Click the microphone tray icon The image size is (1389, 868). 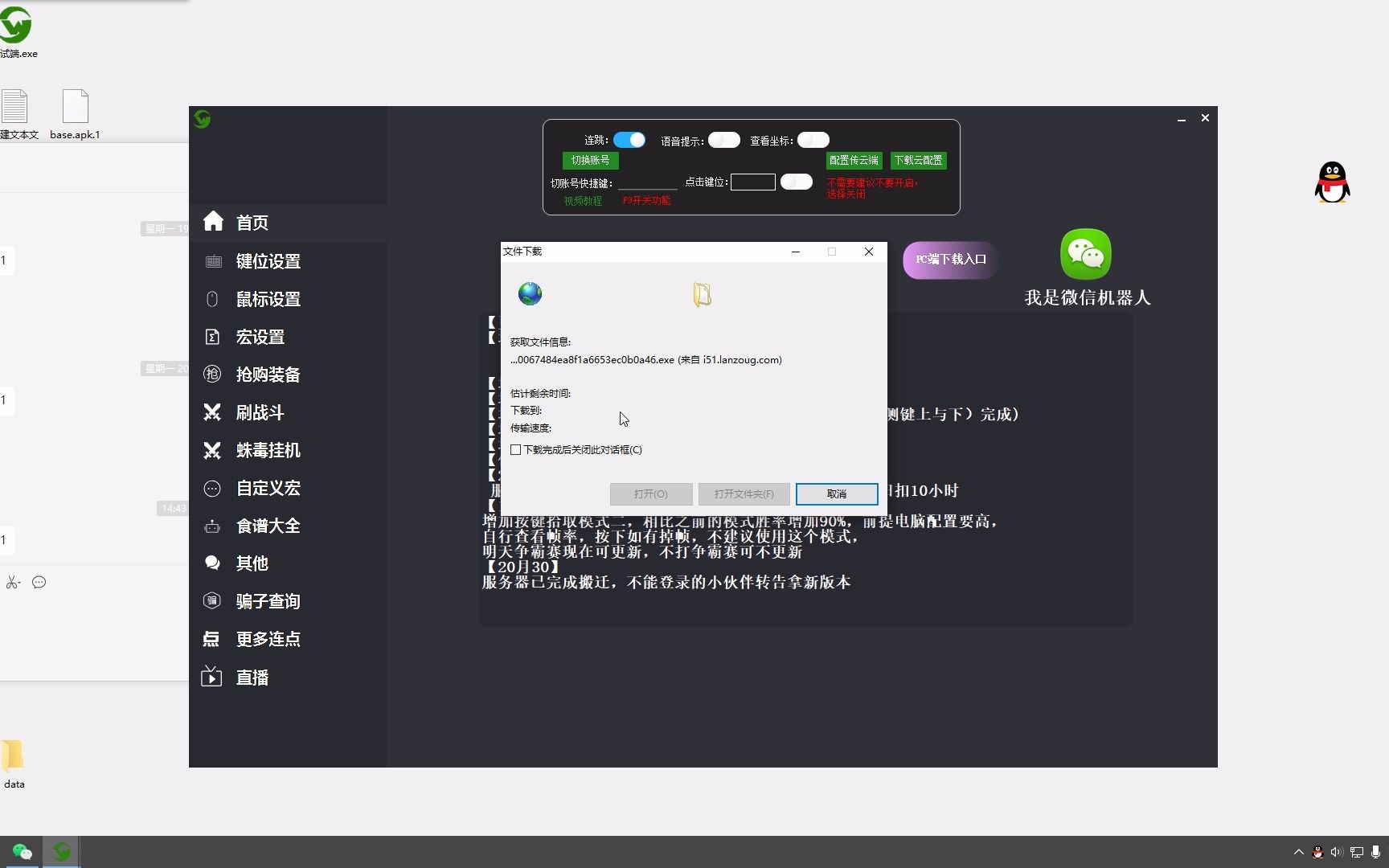pos(1376,852)
